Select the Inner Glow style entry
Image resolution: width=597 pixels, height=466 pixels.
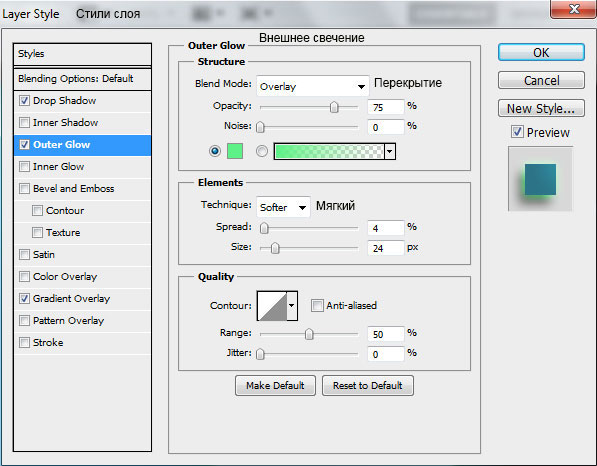[x=82, y=167]
